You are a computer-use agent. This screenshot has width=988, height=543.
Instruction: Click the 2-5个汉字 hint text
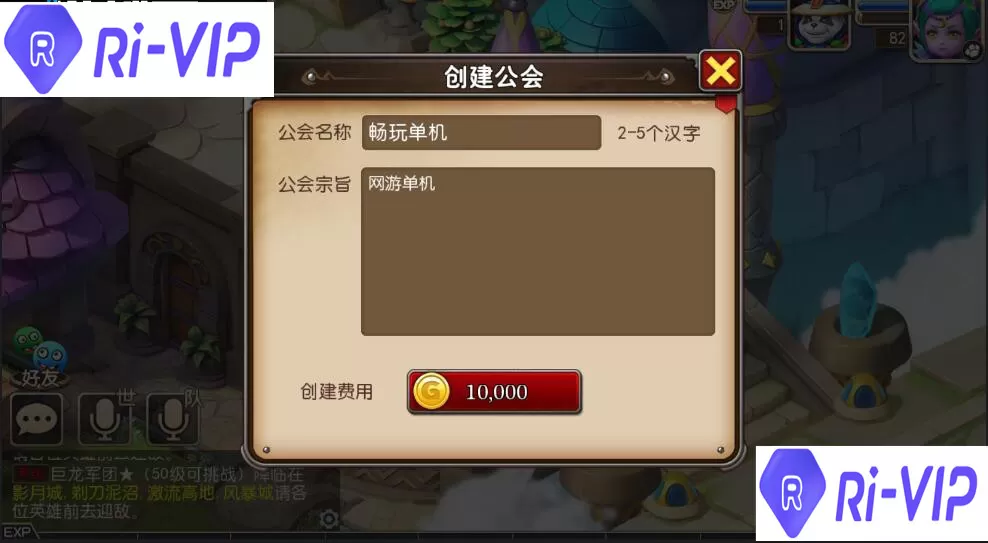(658, 133)
